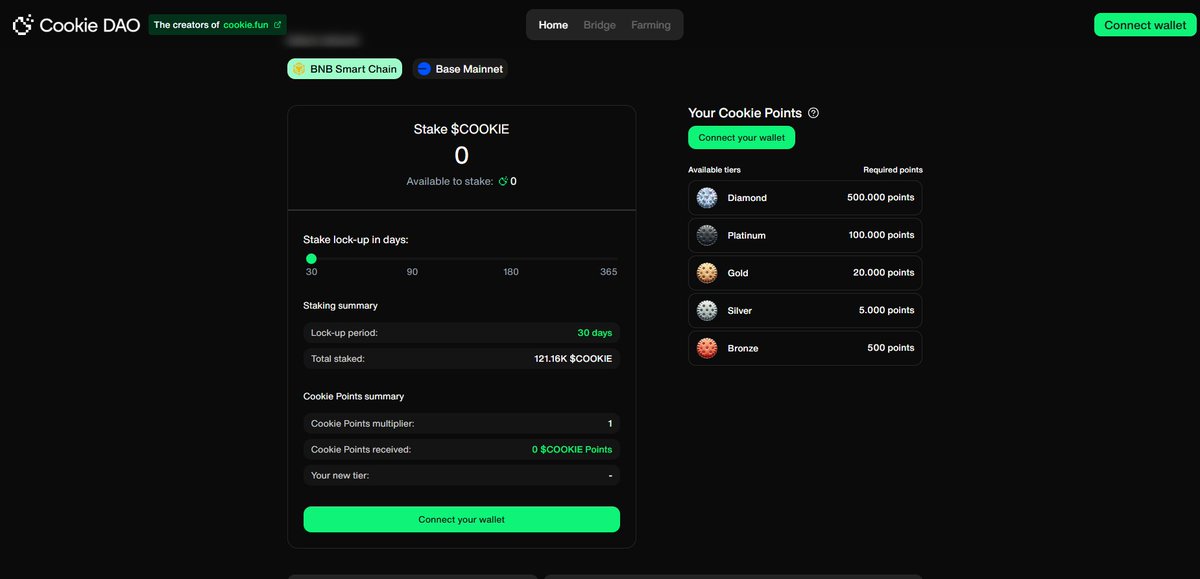Click the Gold tier cookie icon
This screenshot has height=579, width=1200.
coord(707,273)
